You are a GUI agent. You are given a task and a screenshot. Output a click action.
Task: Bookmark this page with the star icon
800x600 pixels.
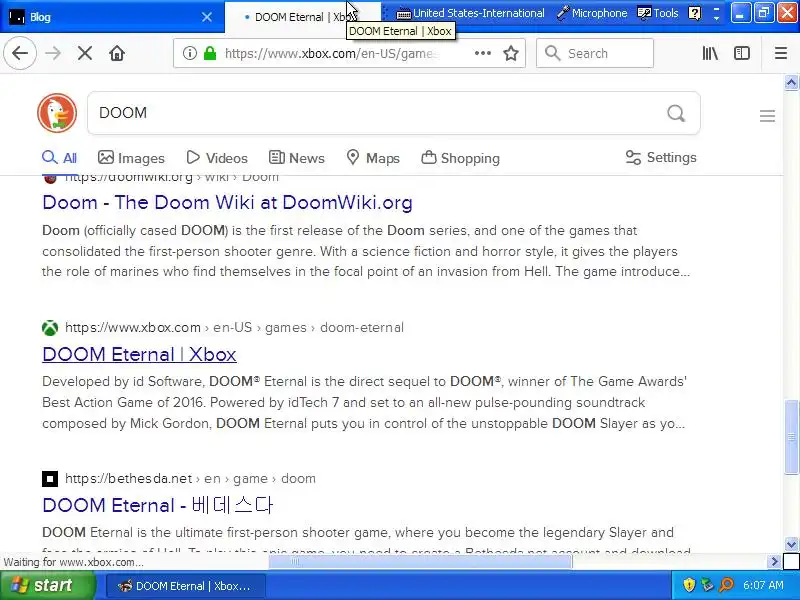(x=511, y=53)
